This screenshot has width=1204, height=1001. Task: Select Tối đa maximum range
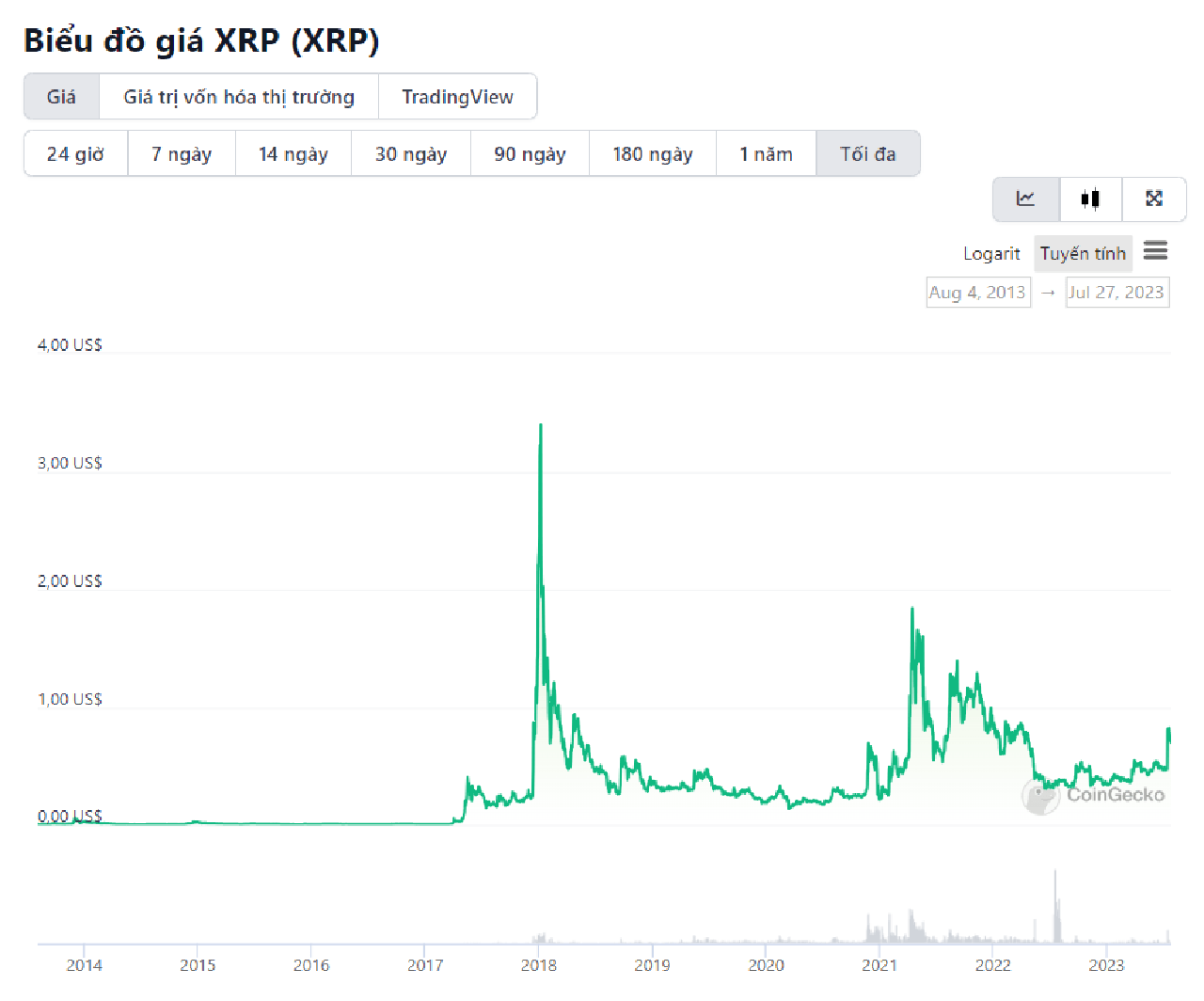point(868,153)
